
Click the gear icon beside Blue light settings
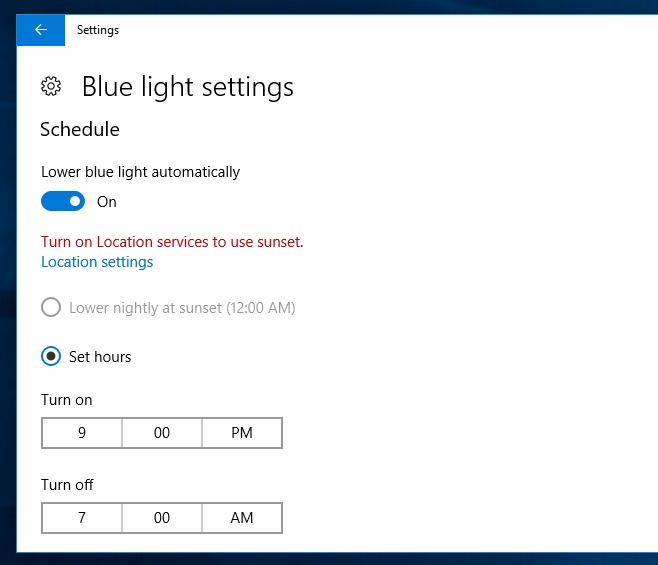point(51,86)
